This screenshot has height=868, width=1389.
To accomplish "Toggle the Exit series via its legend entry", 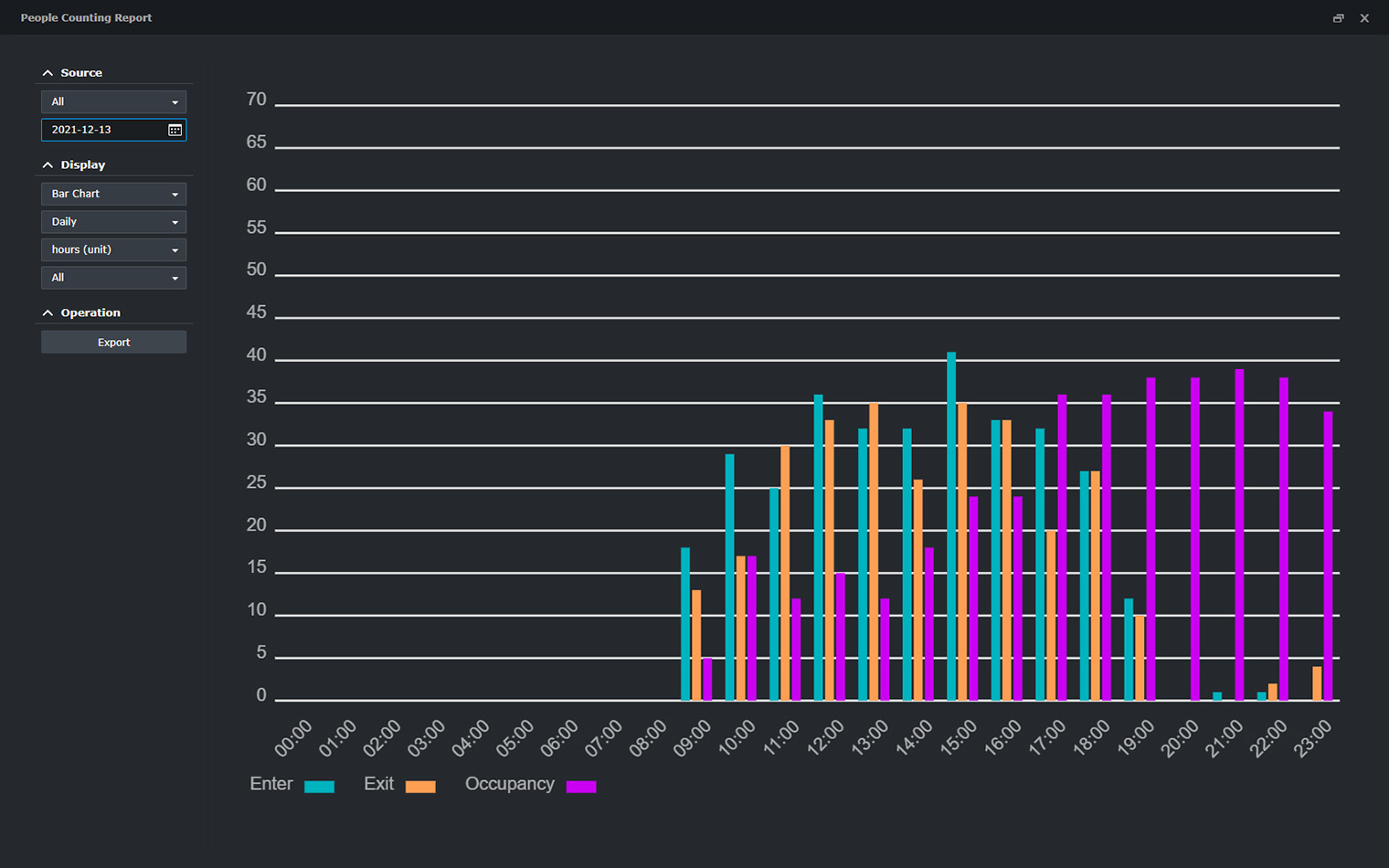I will [x=377, y=784].
